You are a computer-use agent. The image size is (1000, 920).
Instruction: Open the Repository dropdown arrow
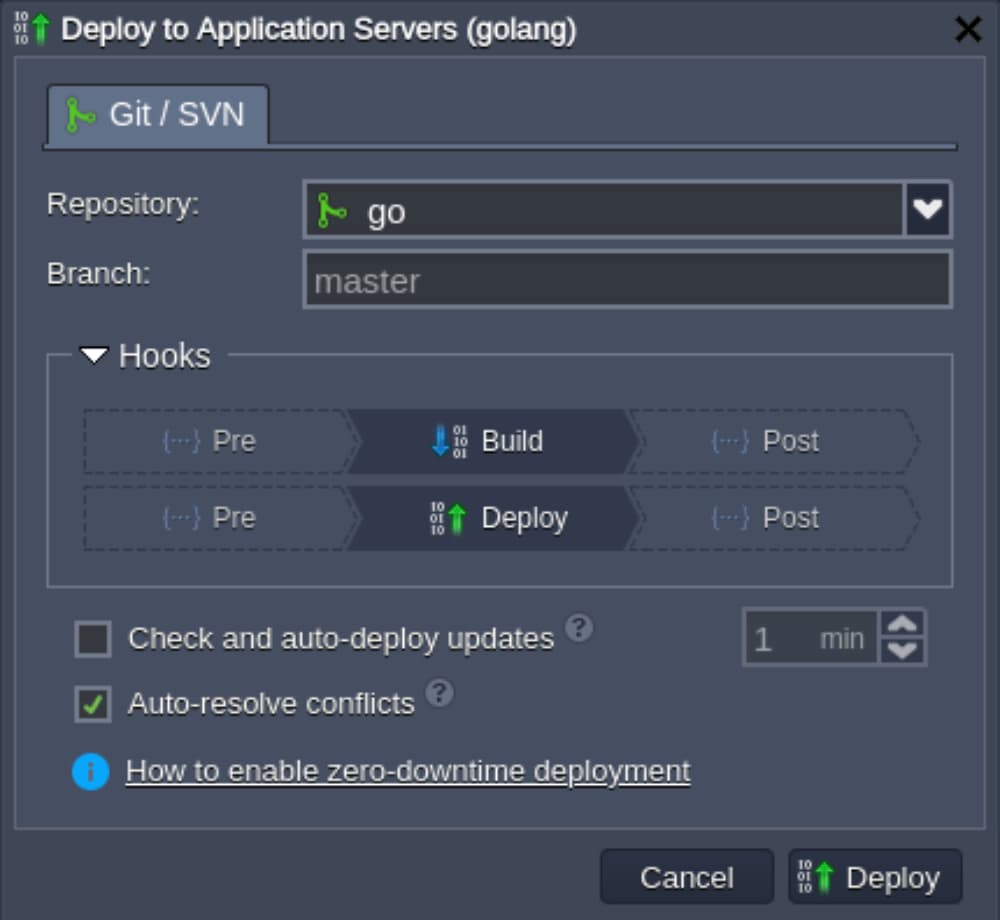[927, 210]
